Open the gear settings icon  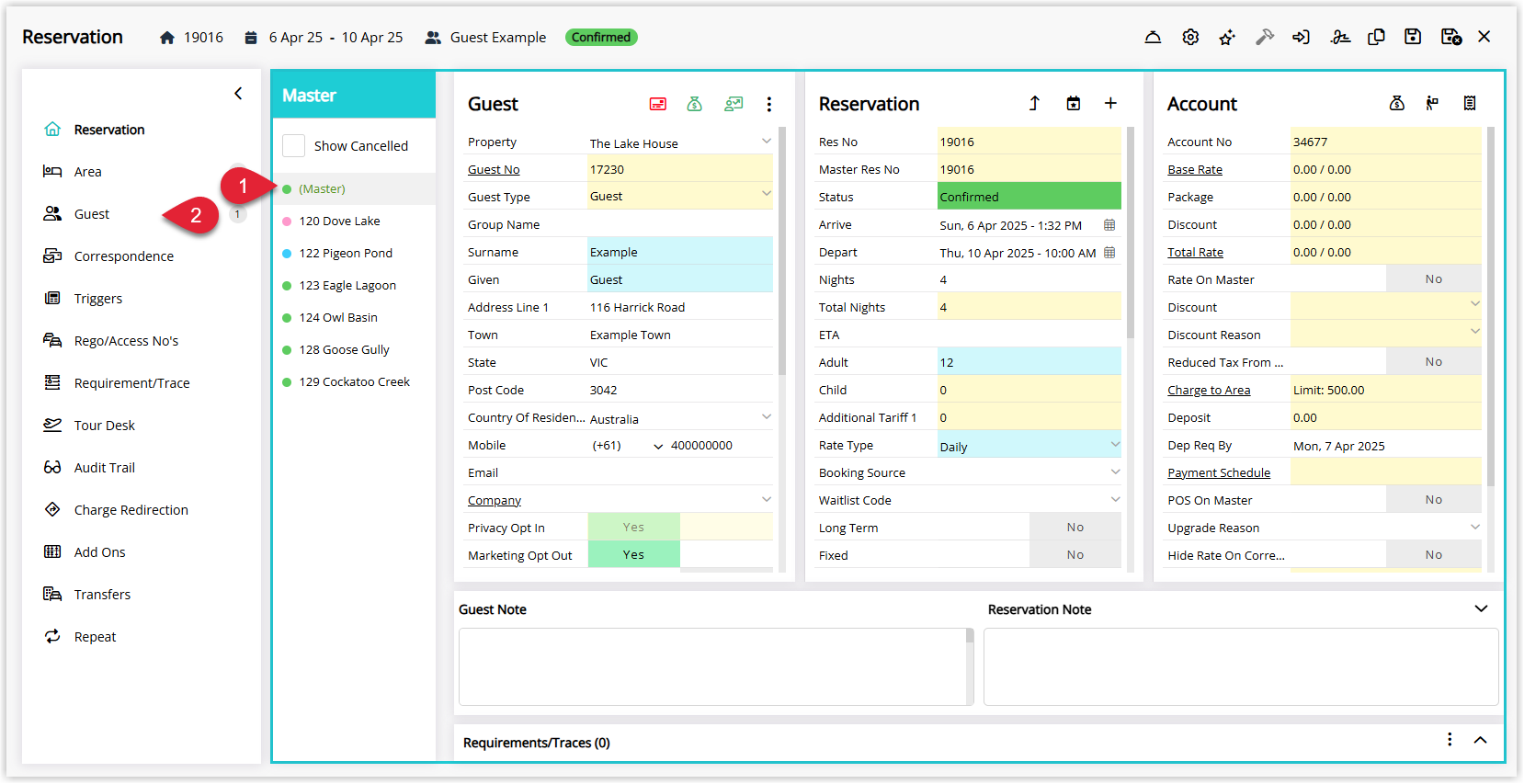tap(1190, 37)
